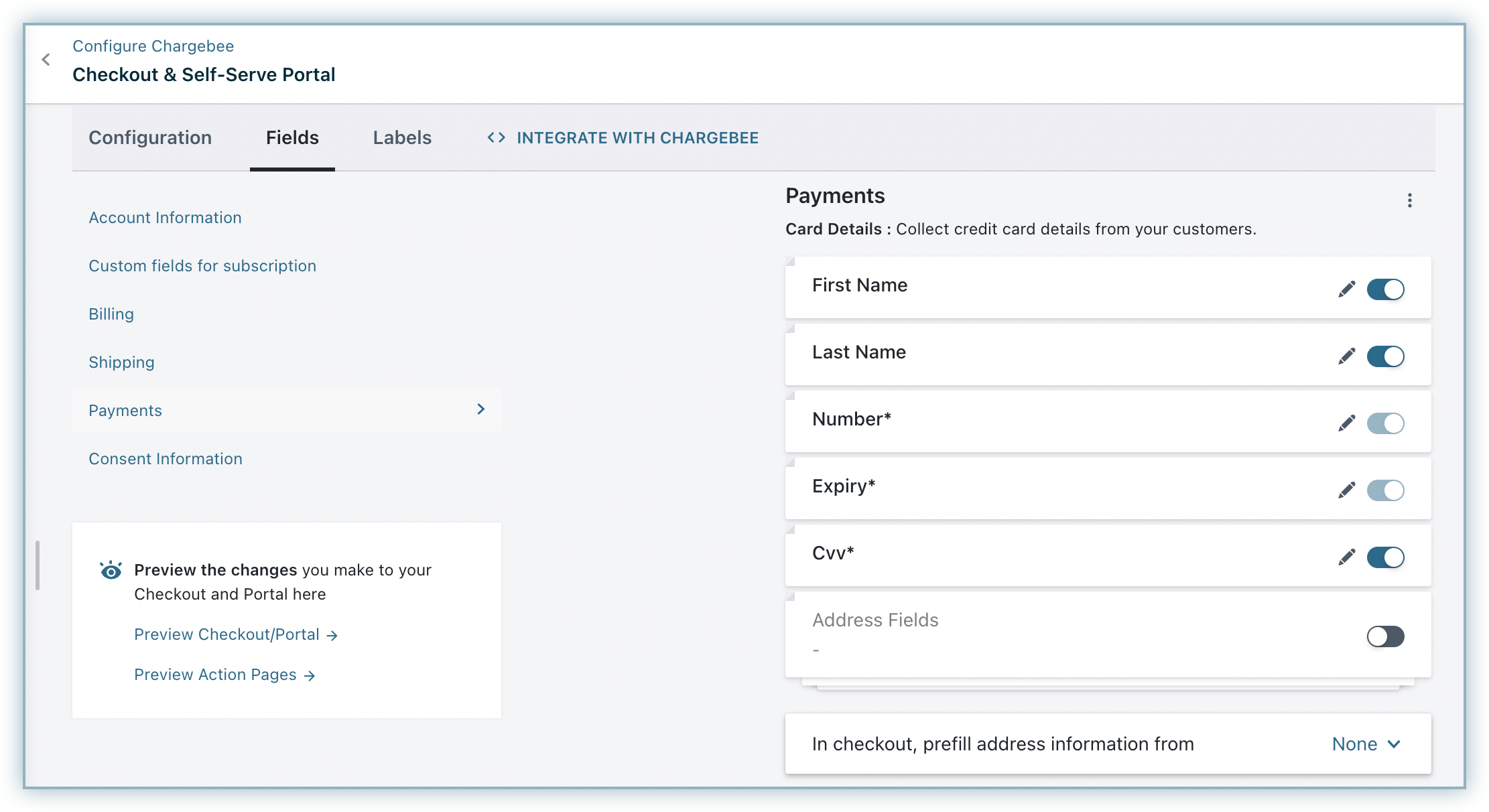The height and width of the screenshot is (812, 1489).
Task: Edit the Last Name field pencil icon
Action: click(1346, 356)
